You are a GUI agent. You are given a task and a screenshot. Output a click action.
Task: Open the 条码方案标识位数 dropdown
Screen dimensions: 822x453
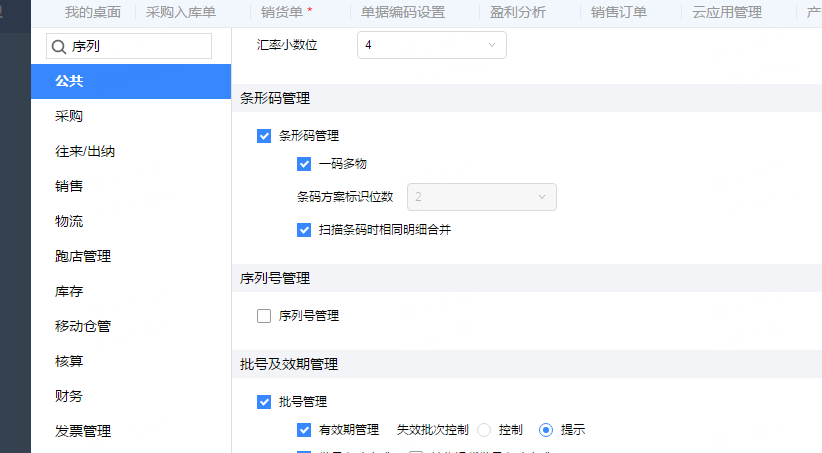coord(482,197)
